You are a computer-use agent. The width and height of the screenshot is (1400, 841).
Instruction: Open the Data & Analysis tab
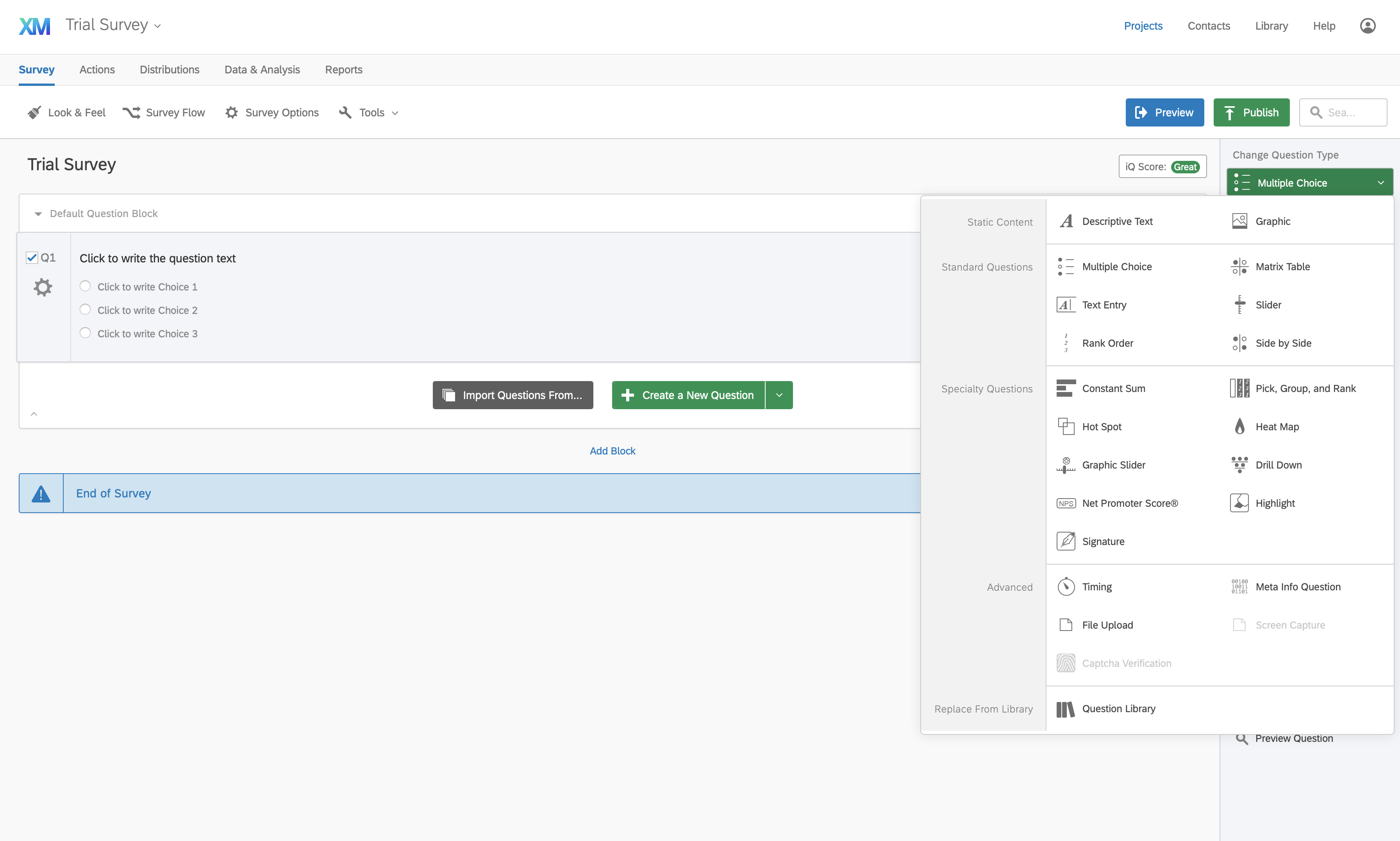click(262, 70)
